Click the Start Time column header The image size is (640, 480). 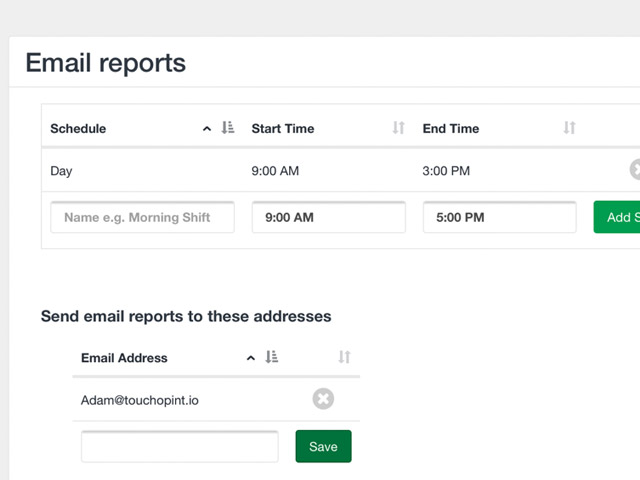coord(283,128)
